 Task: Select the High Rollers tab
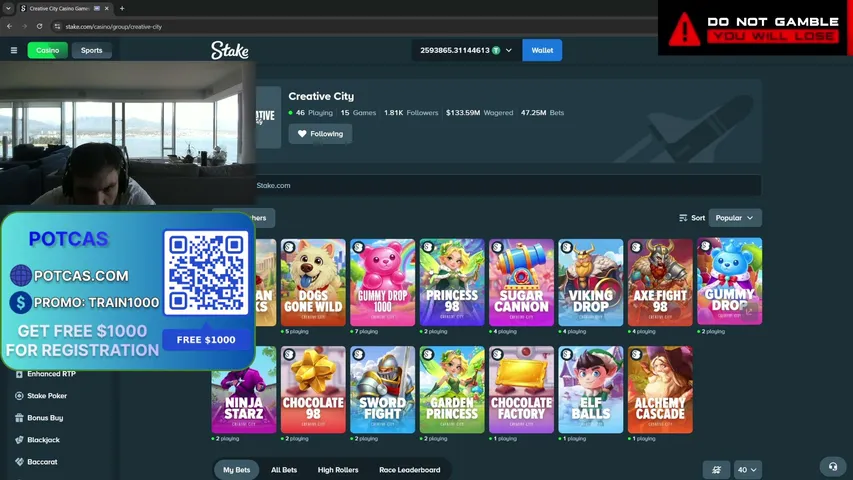point(338,470)
